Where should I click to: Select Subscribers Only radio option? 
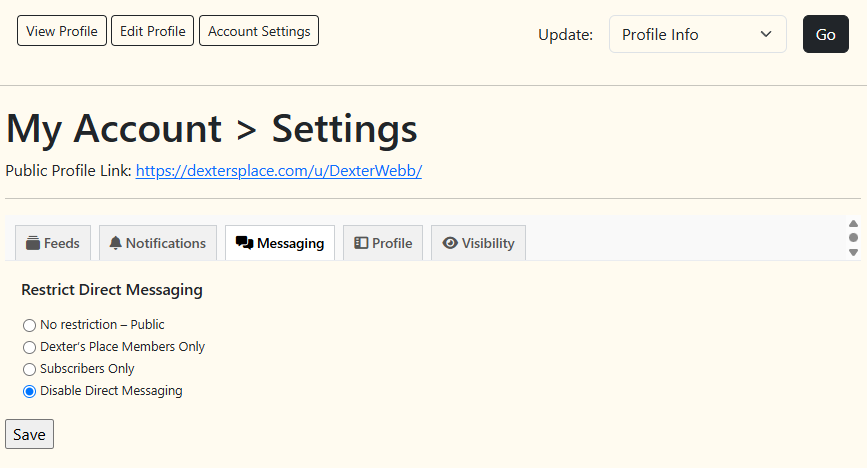(29, 370)
